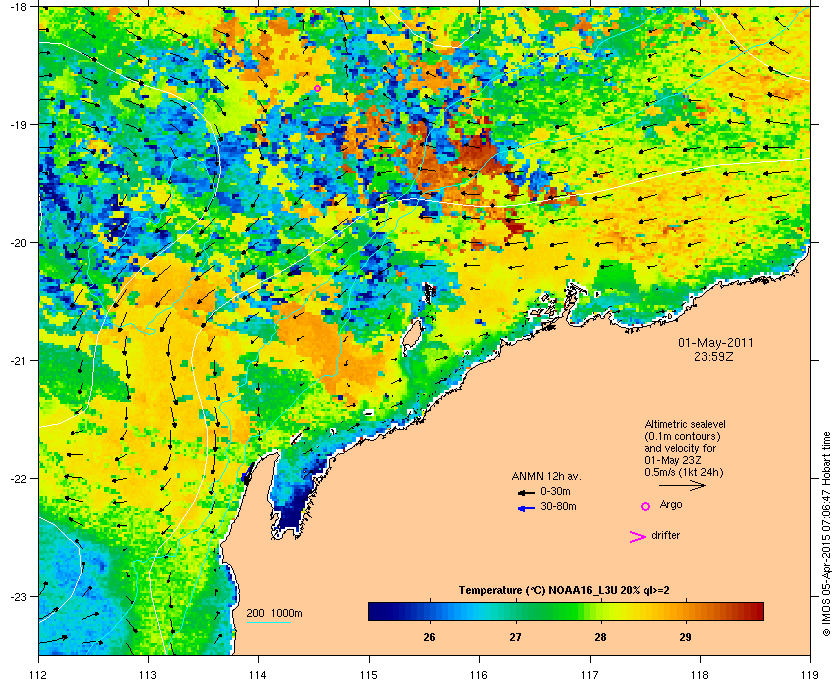The width and height of the screenshot is (840, 680).
Task: Click the ANMN 12h av. label
Action: 546,476
